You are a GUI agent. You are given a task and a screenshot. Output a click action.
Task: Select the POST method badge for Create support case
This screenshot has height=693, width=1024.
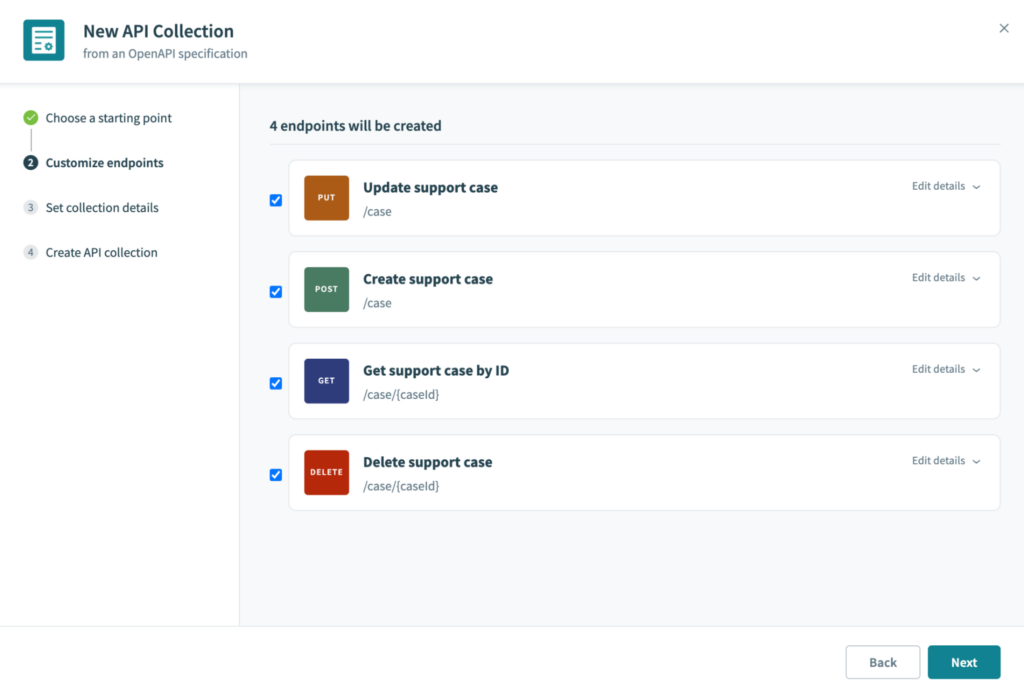(x=325, y=289)
